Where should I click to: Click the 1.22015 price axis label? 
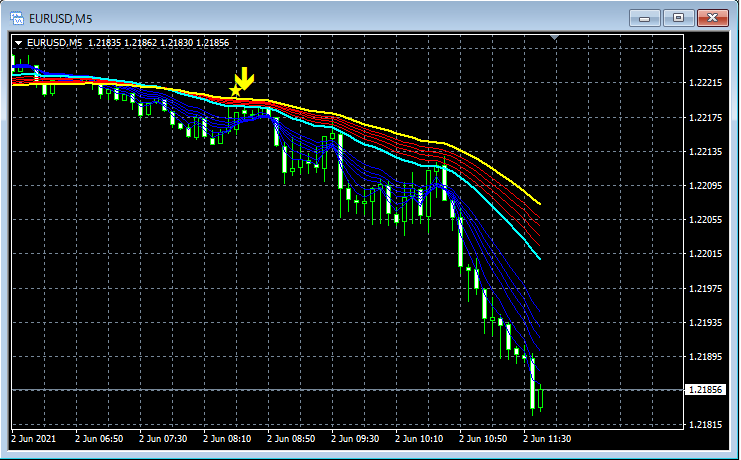tap(706, 254)
